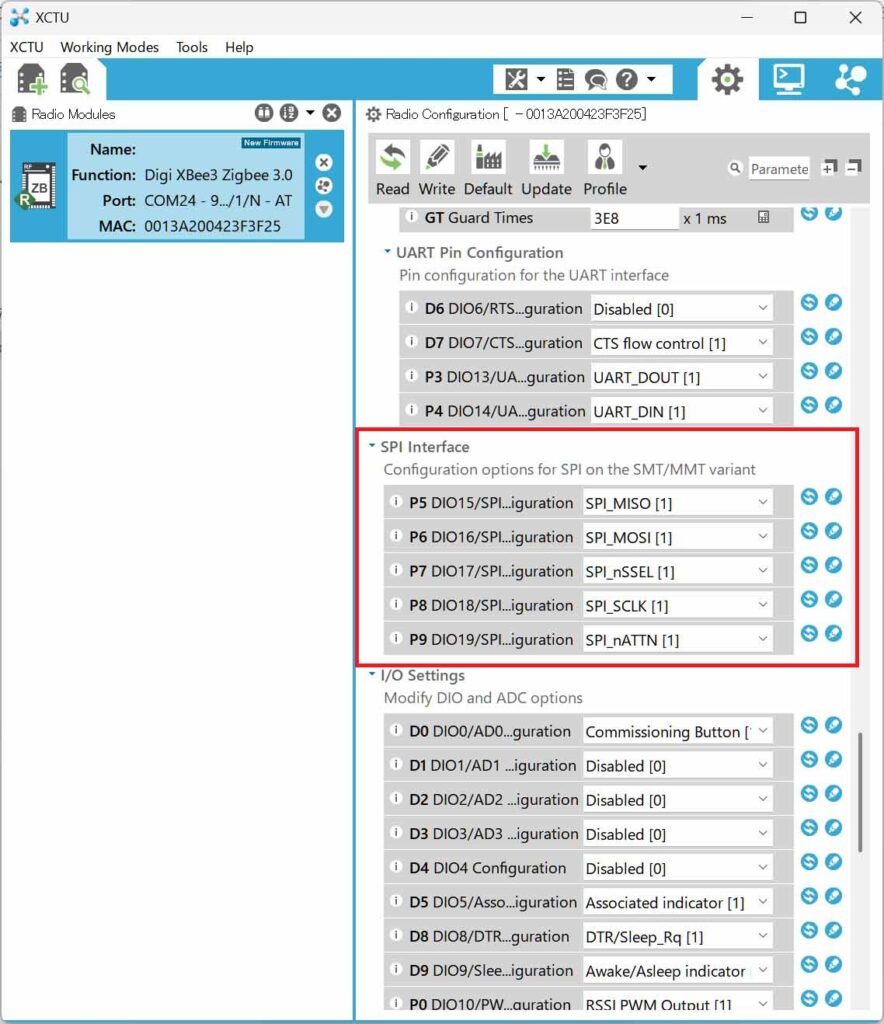Screen dimensions: 884x1024
Task: Click the GT Guard Times calculator icon
Action: click(x=763, y=217)
